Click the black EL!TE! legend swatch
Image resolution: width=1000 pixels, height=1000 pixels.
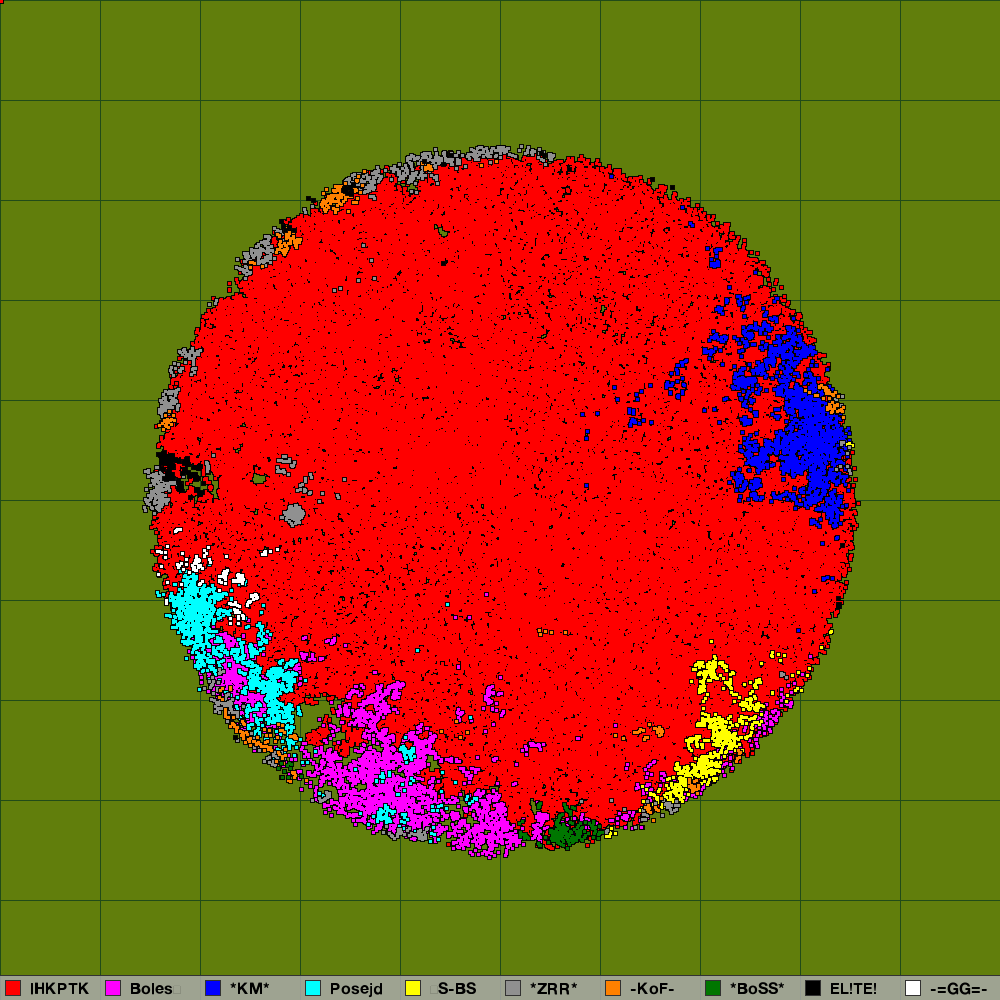pyautogui.click(x=813, y=988)
